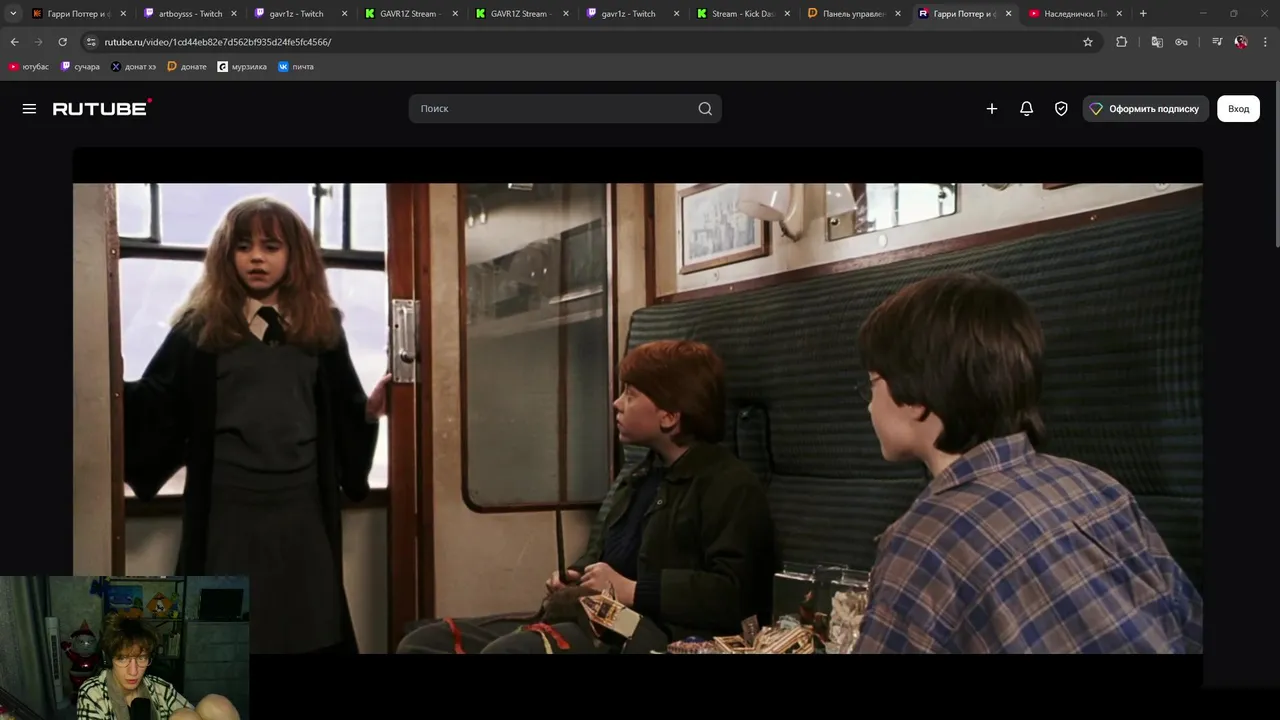
Task: Go back with the browser back arrow
Action: (14, 42)
